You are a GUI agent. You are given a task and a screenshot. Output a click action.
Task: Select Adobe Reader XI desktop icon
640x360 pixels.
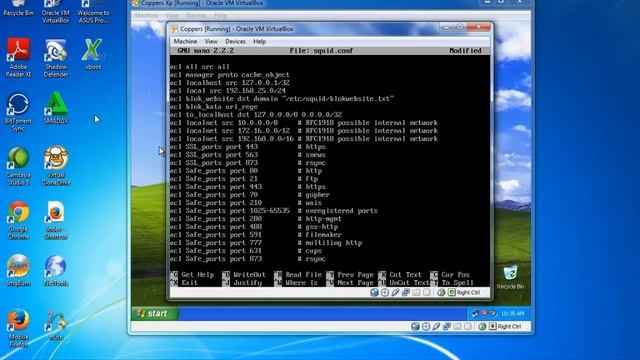[18, 58]
